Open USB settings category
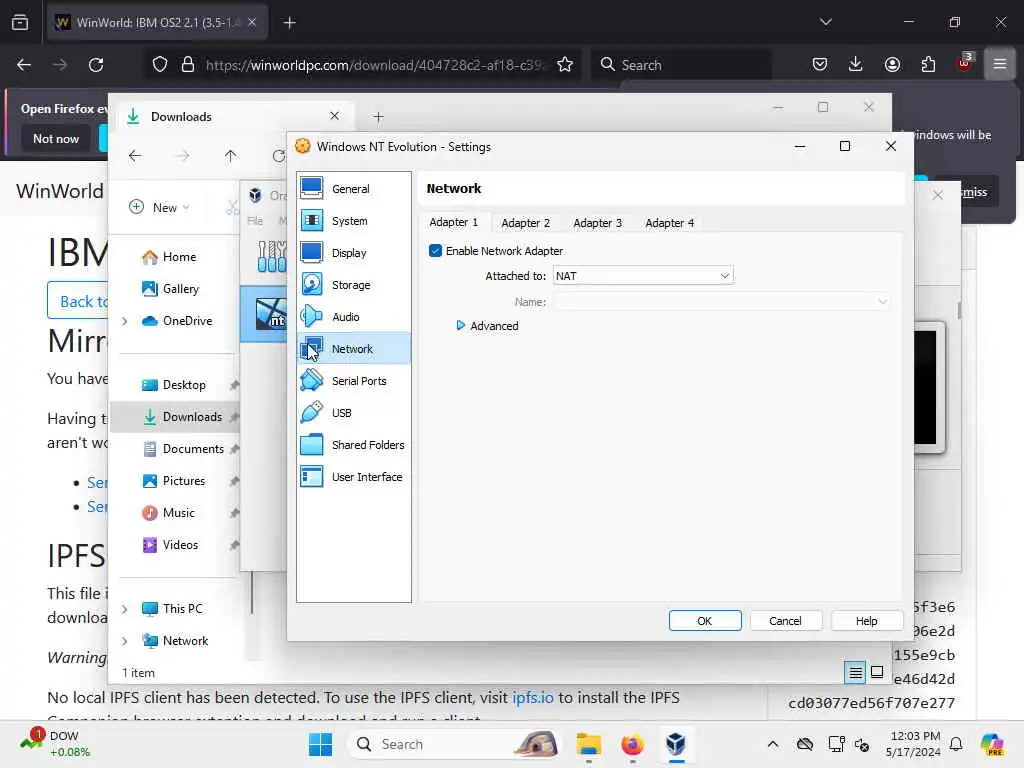The width and height of the screenshot is (1024, 768). [x=353, y=413]
